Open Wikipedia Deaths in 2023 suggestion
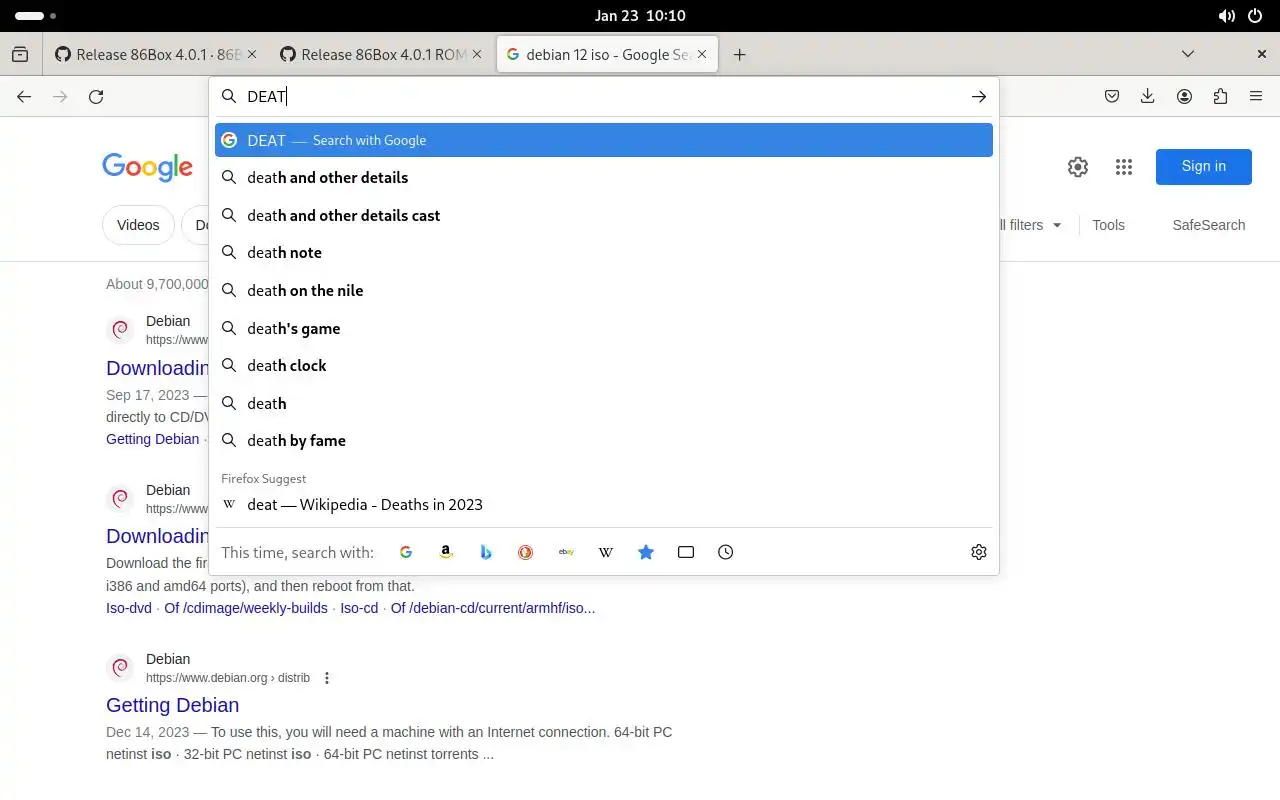Viewport: 1280px width, 800px height. click(x=604, y=505)
